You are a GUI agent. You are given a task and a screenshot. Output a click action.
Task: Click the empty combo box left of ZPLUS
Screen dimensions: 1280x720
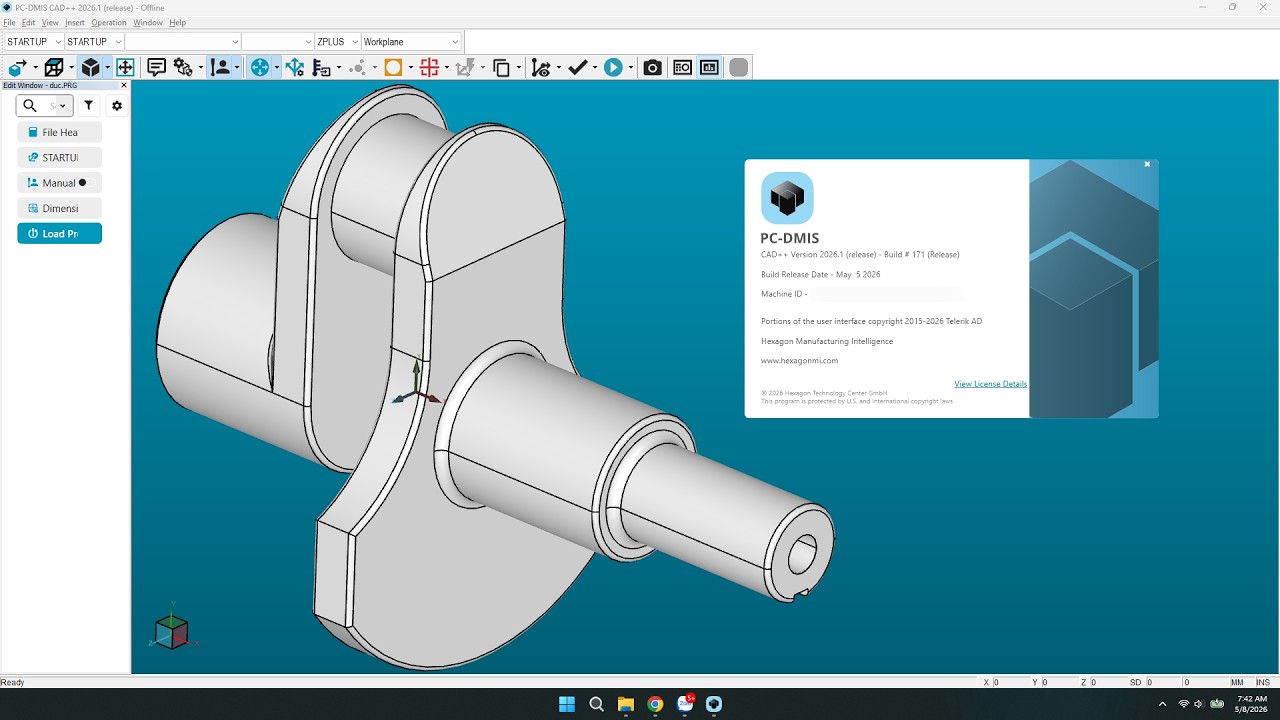click(278, 42)
